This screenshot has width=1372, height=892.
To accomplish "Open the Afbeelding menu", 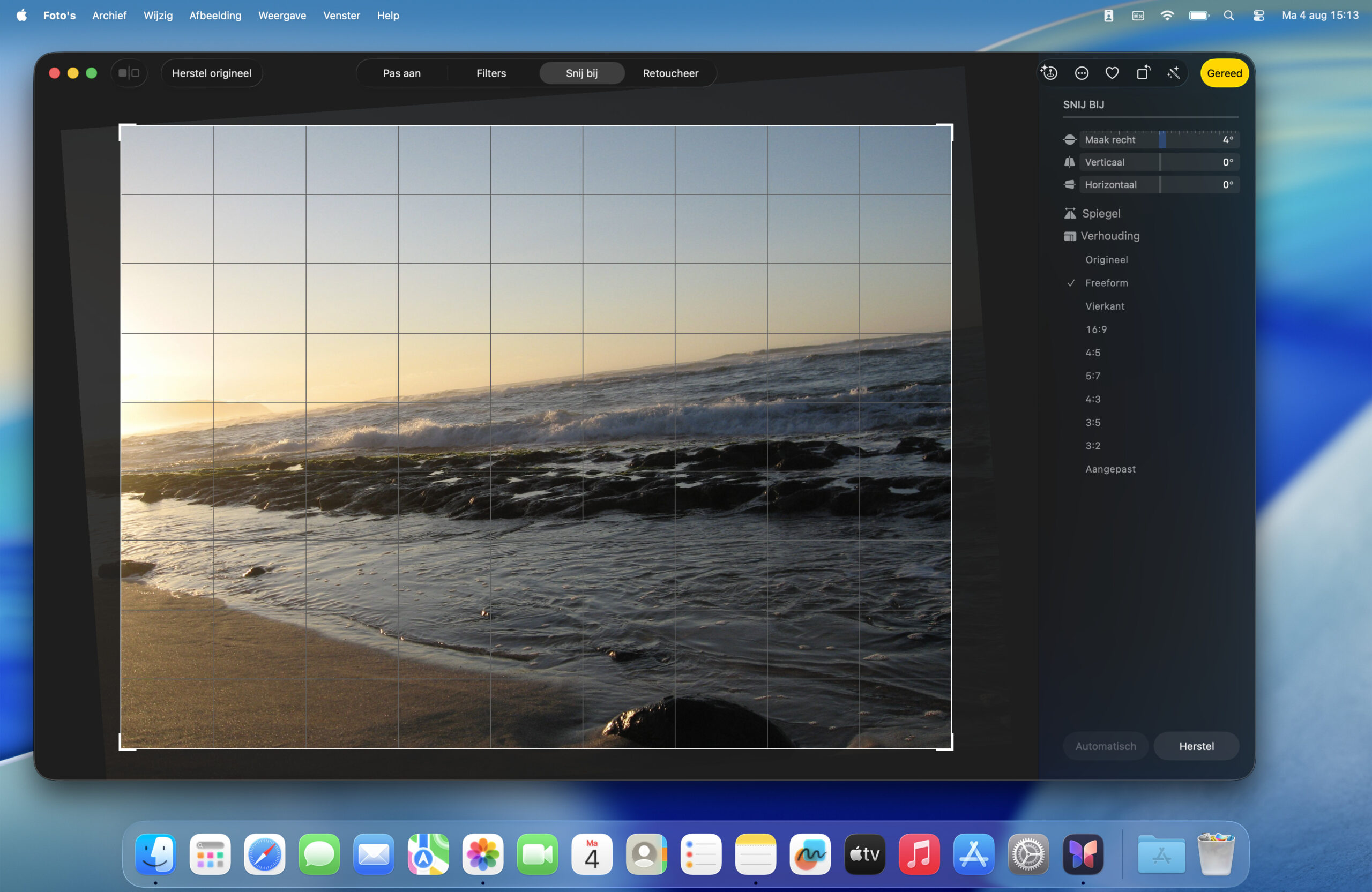I will tap(215, 16).
